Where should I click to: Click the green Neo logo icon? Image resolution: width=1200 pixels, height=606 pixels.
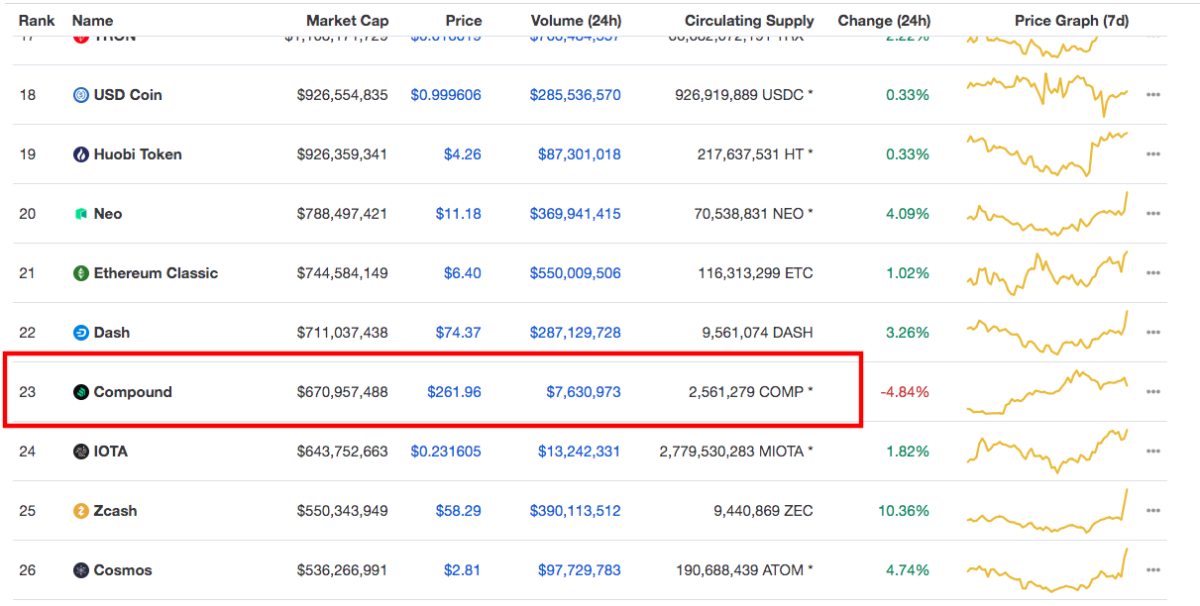pos(81,214)
